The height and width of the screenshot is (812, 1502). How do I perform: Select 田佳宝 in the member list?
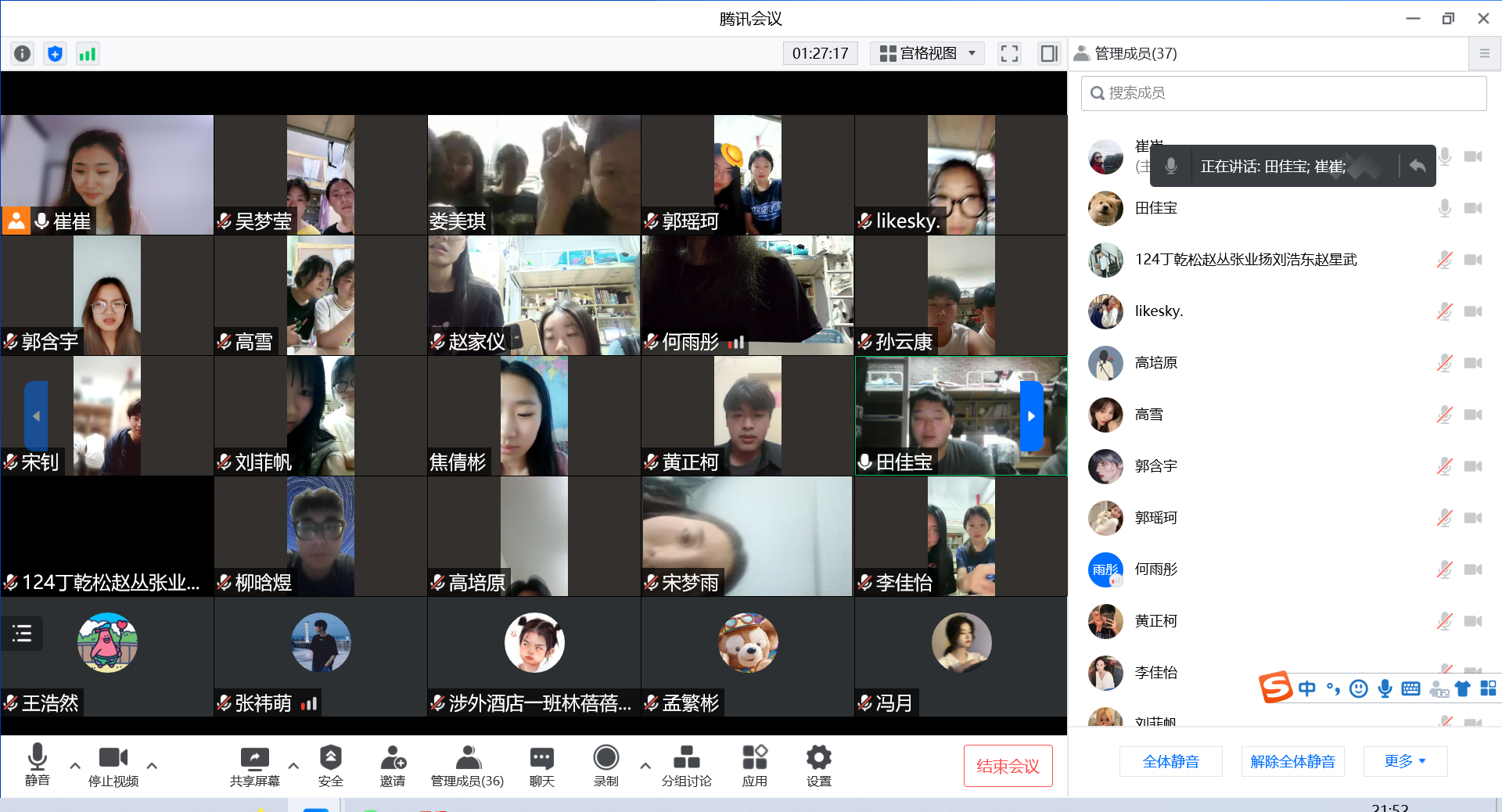click(1156, 208)
